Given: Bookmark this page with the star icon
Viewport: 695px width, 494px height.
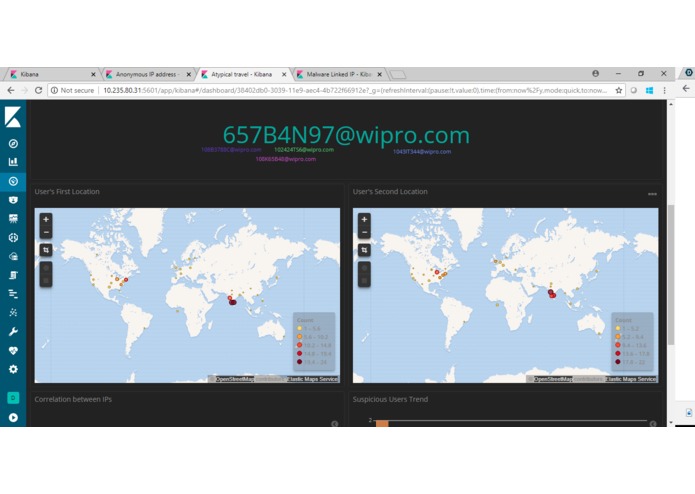Looking at the screenshot, I should [619, 90].
